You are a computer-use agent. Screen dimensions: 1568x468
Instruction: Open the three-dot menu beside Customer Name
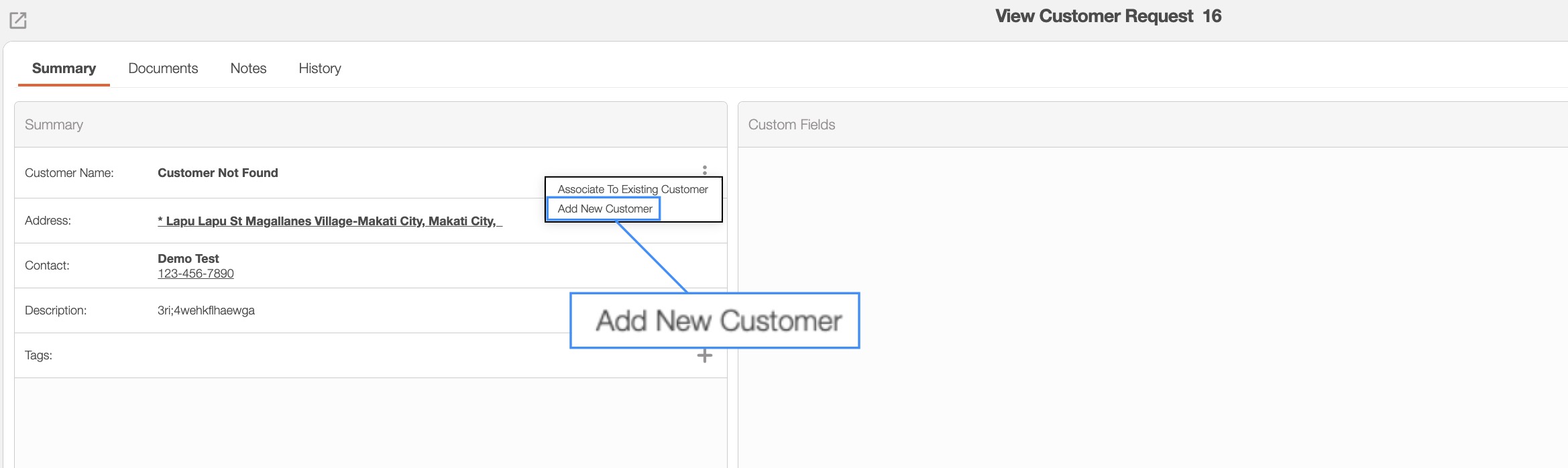click(704, 170)
